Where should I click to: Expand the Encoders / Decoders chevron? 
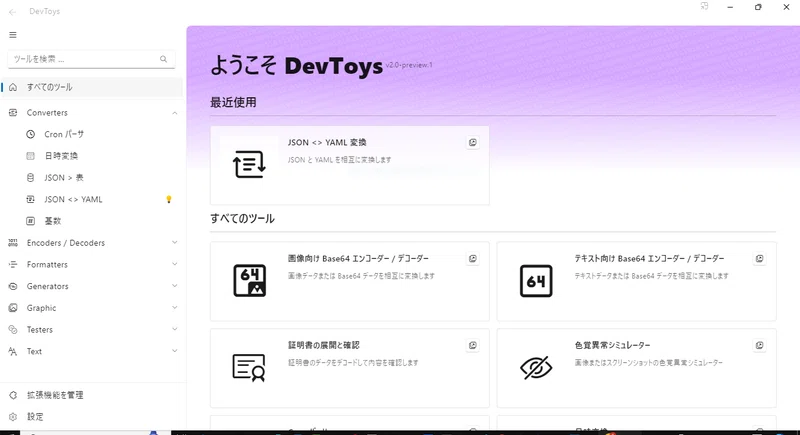click(174, 243)
